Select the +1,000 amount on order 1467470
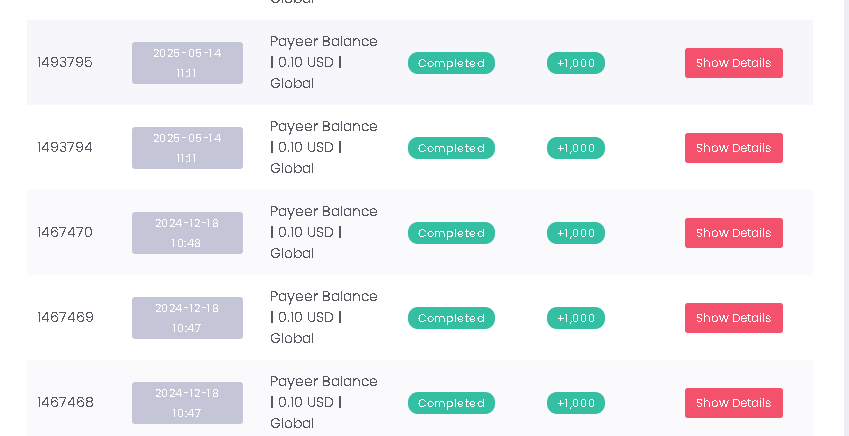Screen dimensions: 849x436 (x=575, y=233)
